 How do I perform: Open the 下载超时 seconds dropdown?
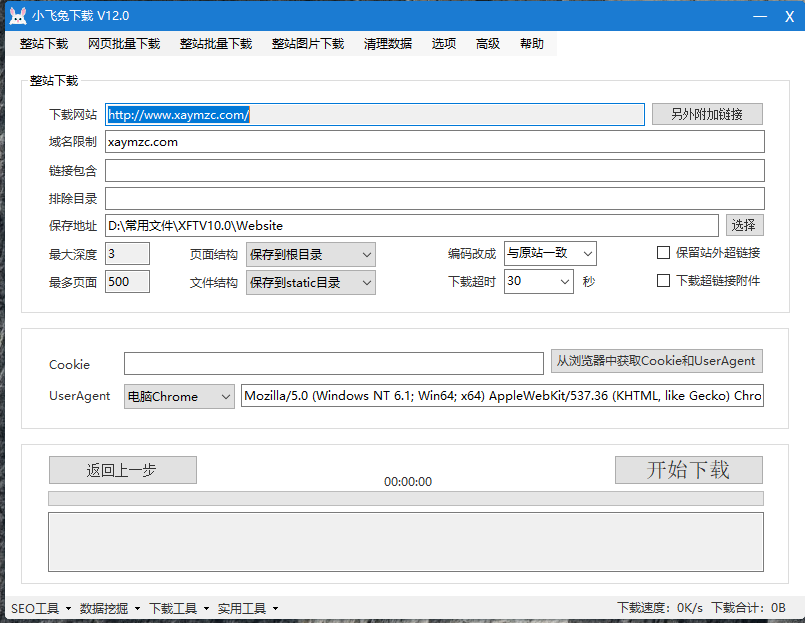(x=538, y=282)
